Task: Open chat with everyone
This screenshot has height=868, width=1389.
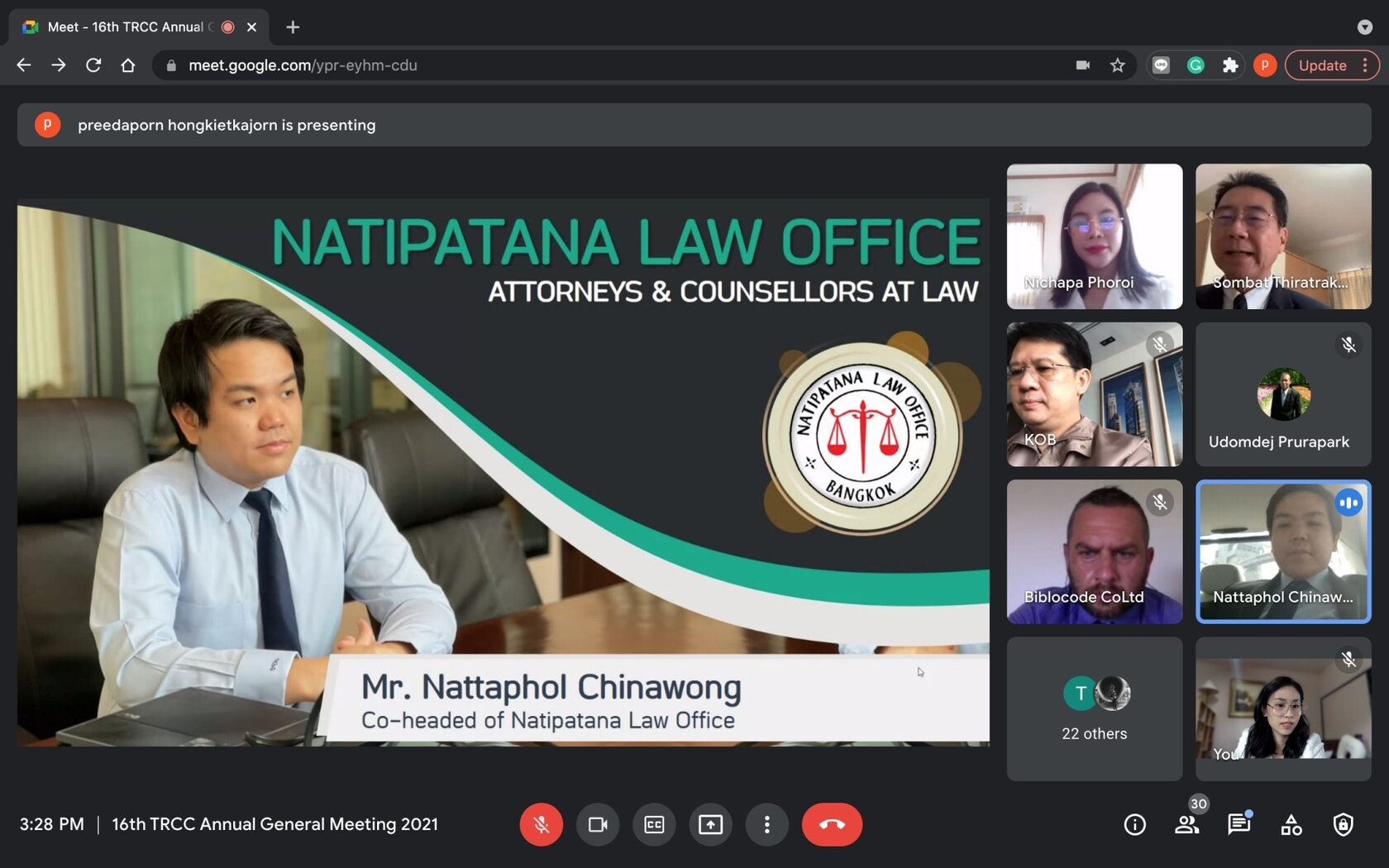Action: click(1239, 824)
